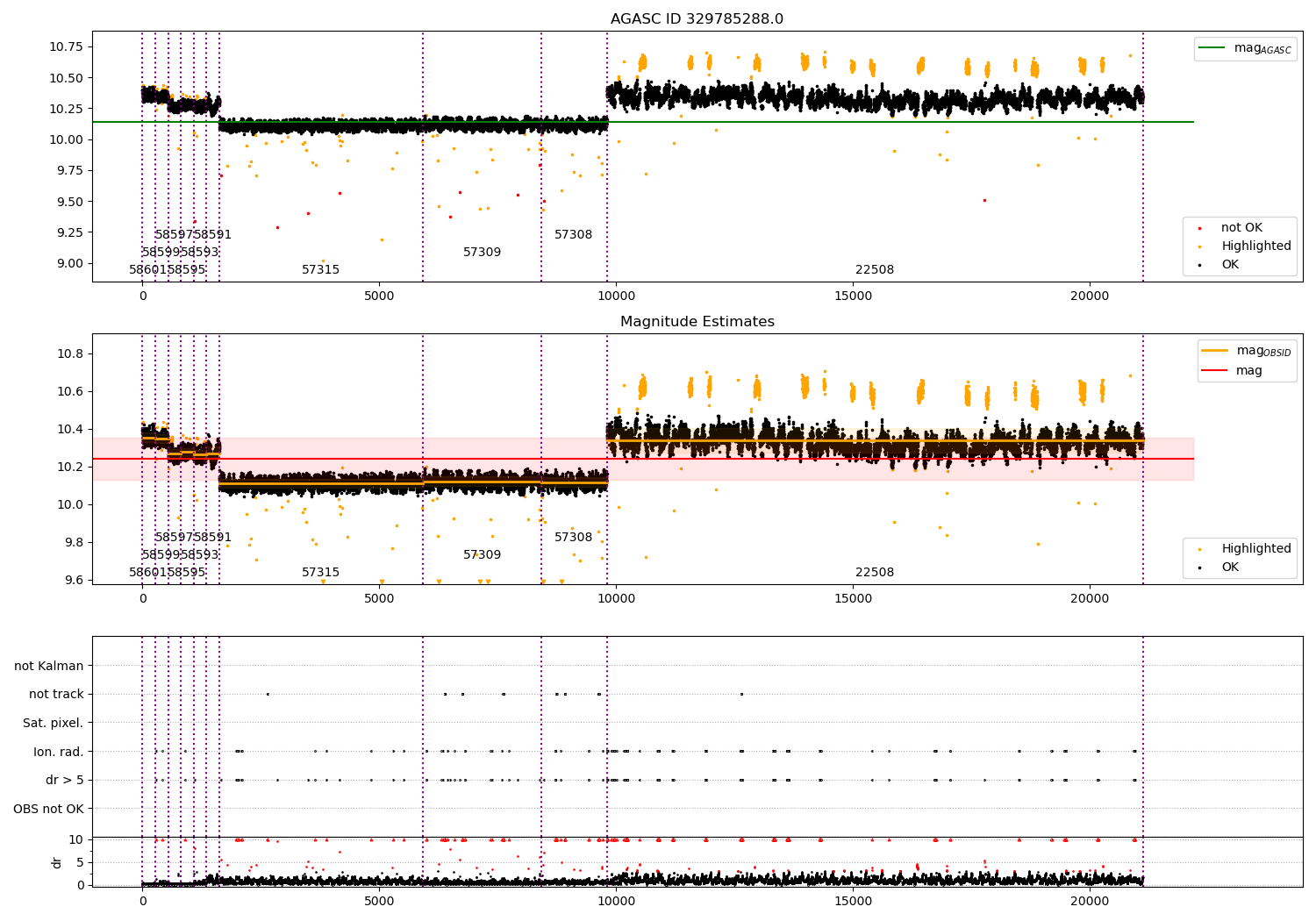Click the 'Ion. rad.' row label
Screen dimensions: 1316x921
coord(59,753)
